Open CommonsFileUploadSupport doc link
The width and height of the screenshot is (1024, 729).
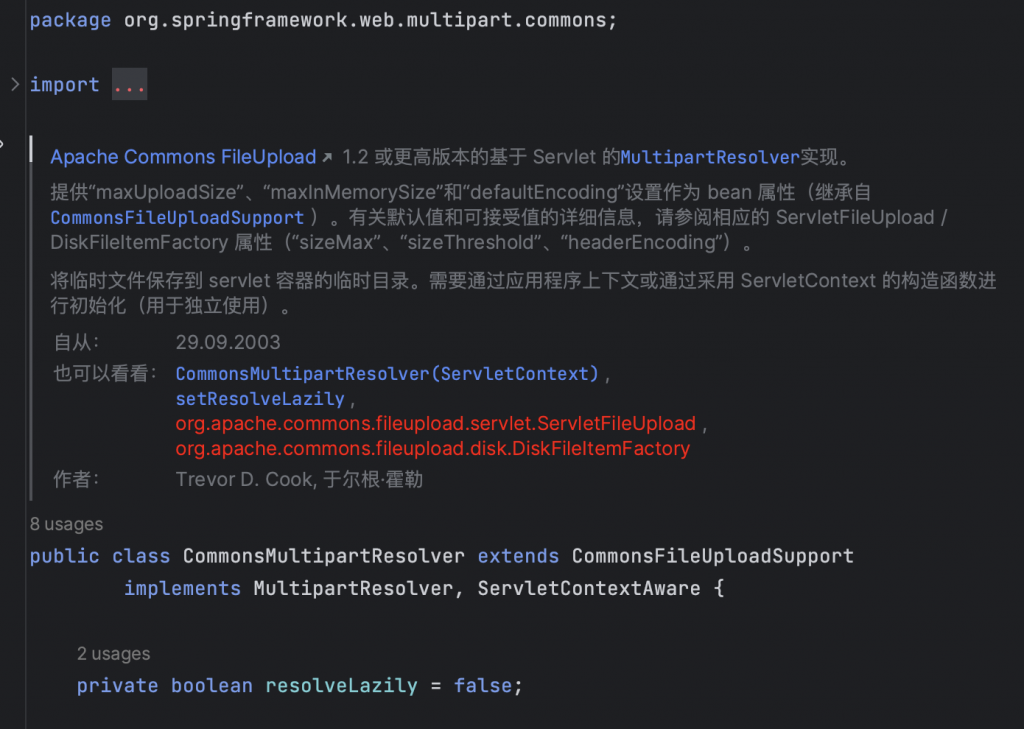177,217
